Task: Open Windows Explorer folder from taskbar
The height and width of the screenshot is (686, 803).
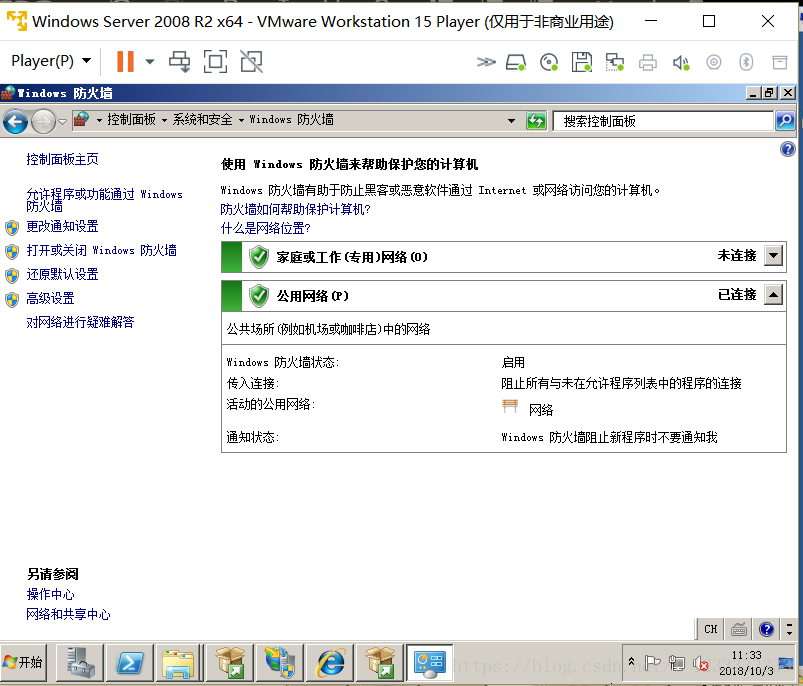Action: [178, 663]
